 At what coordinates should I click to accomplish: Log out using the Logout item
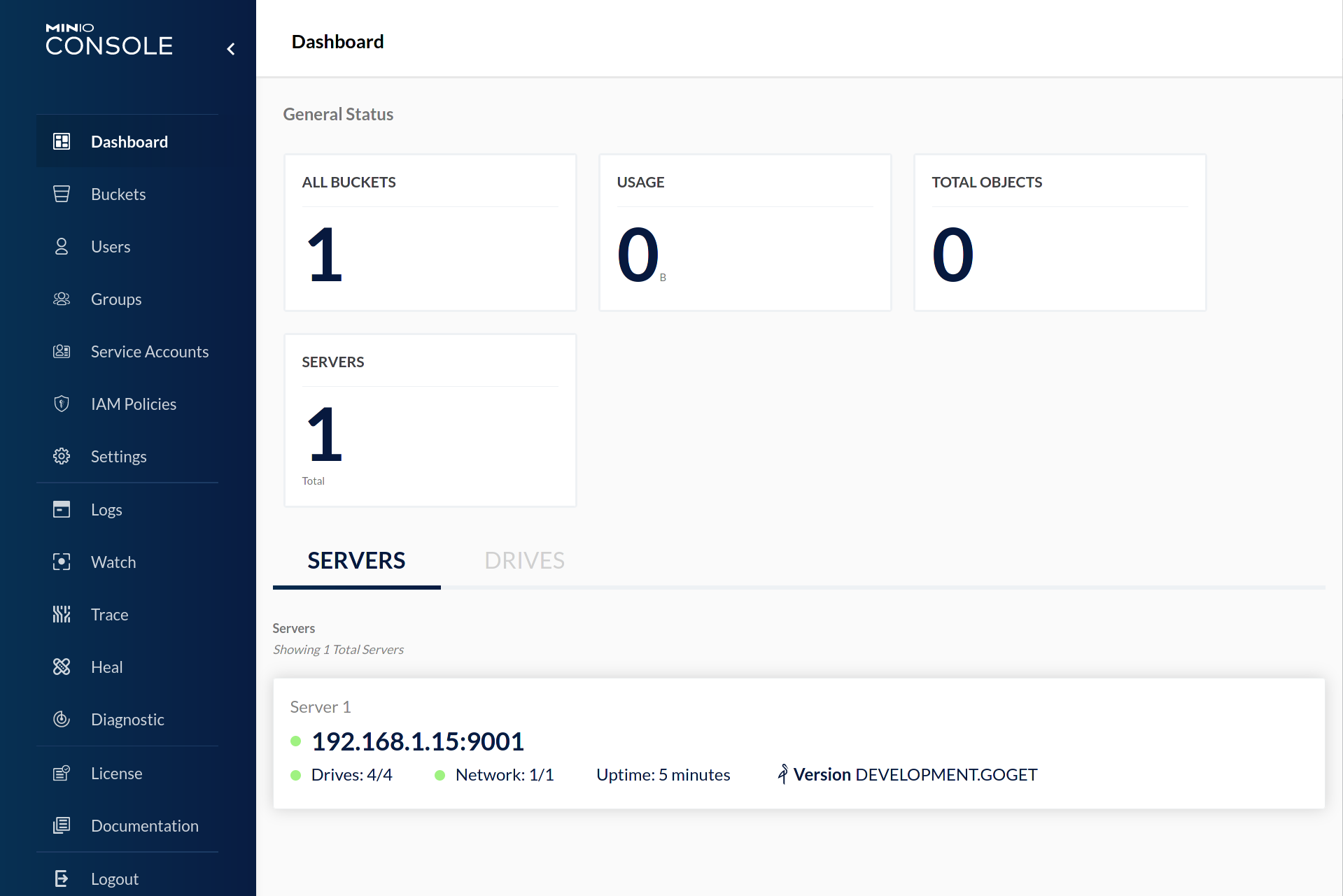point(114,879)
